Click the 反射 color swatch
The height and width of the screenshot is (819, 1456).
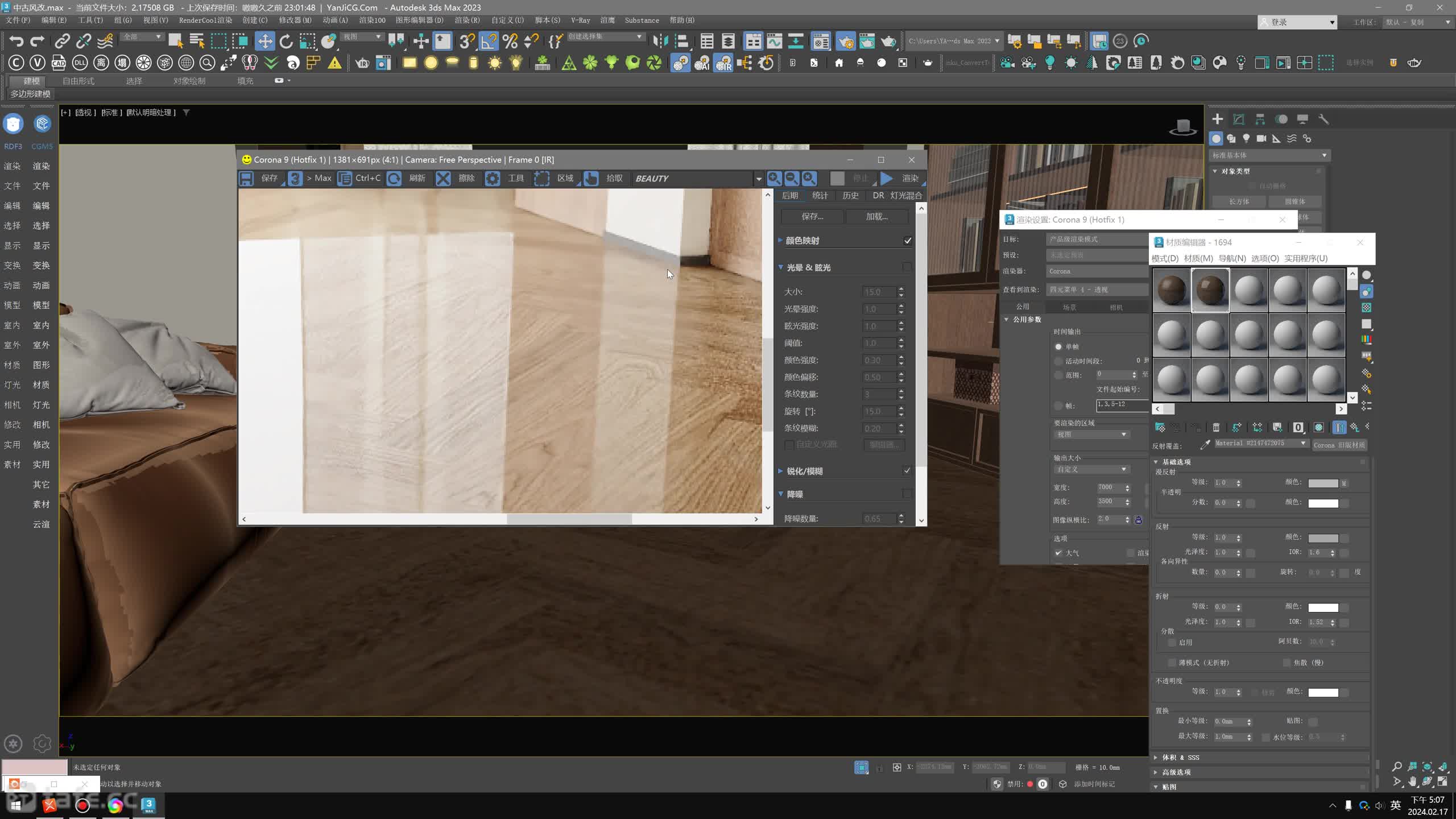click(x=1323, y=538)
